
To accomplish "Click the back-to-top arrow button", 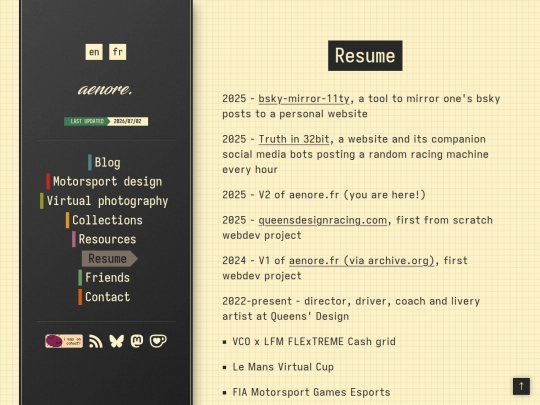I will point(521,386).
